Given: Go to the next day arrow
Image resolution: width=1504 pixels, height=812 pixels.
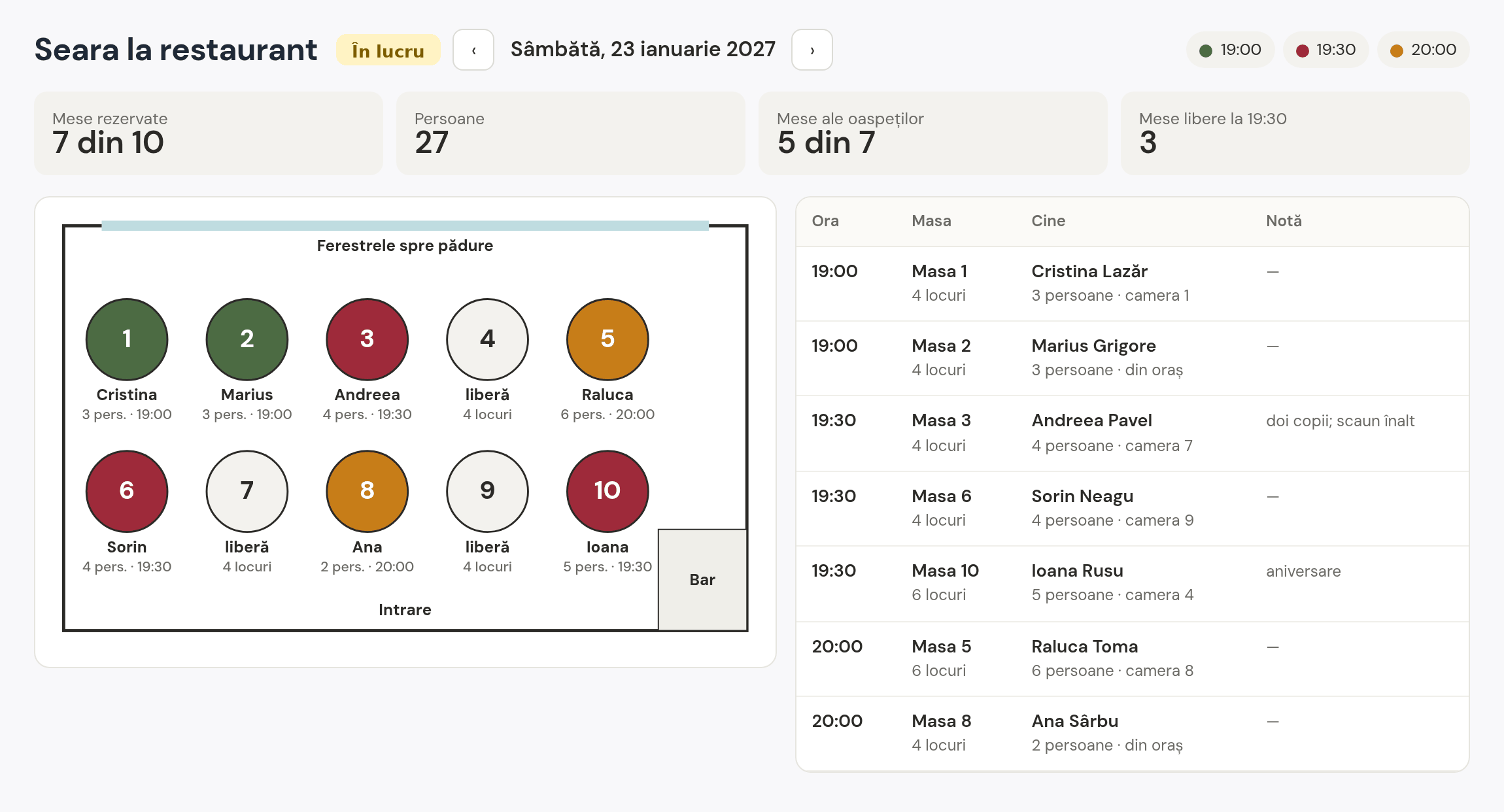Looking at the screenshot, I should point(812,50).
